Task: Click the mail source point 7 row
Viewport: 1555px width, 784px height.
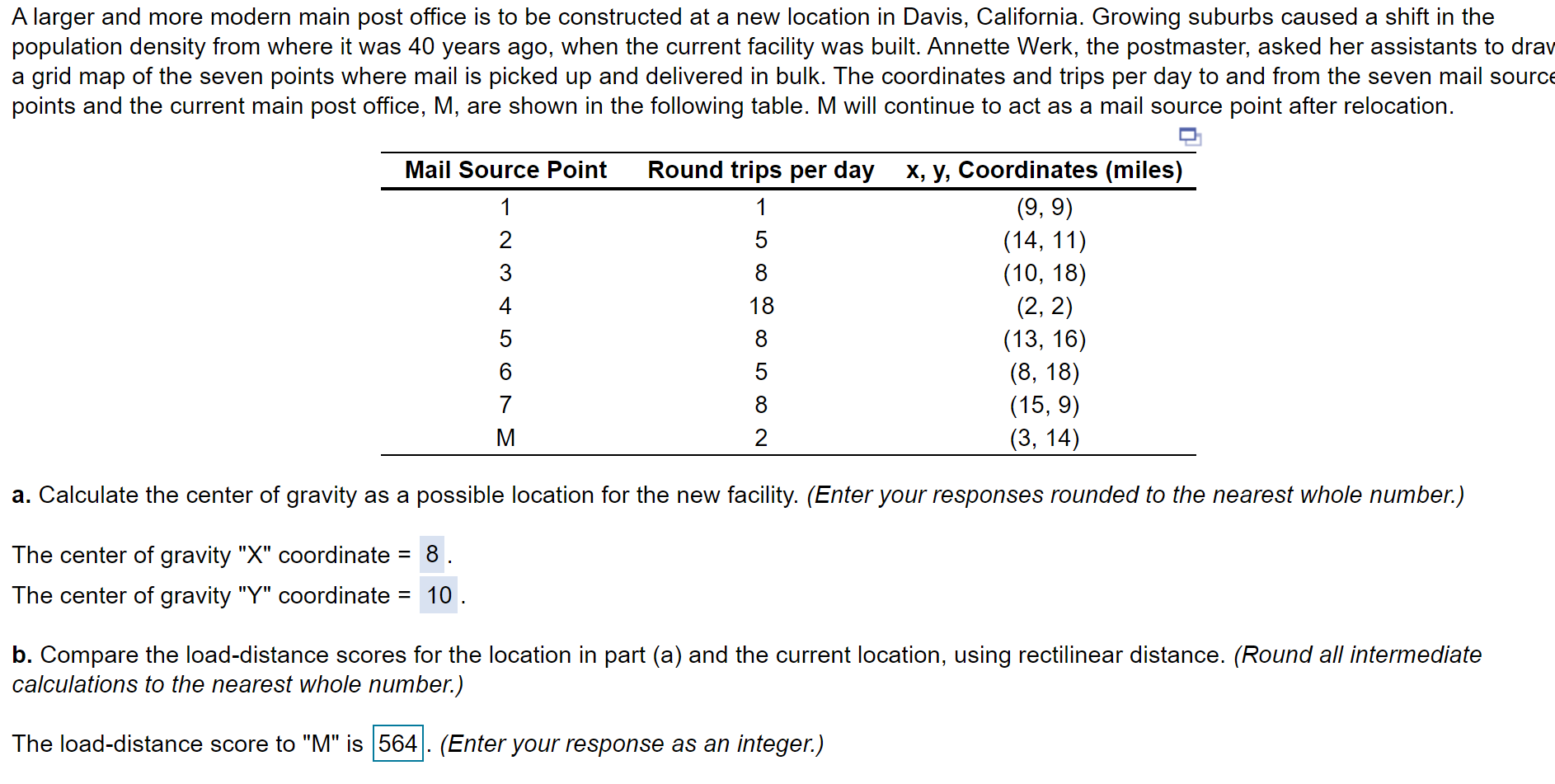Action: [505, 405]
